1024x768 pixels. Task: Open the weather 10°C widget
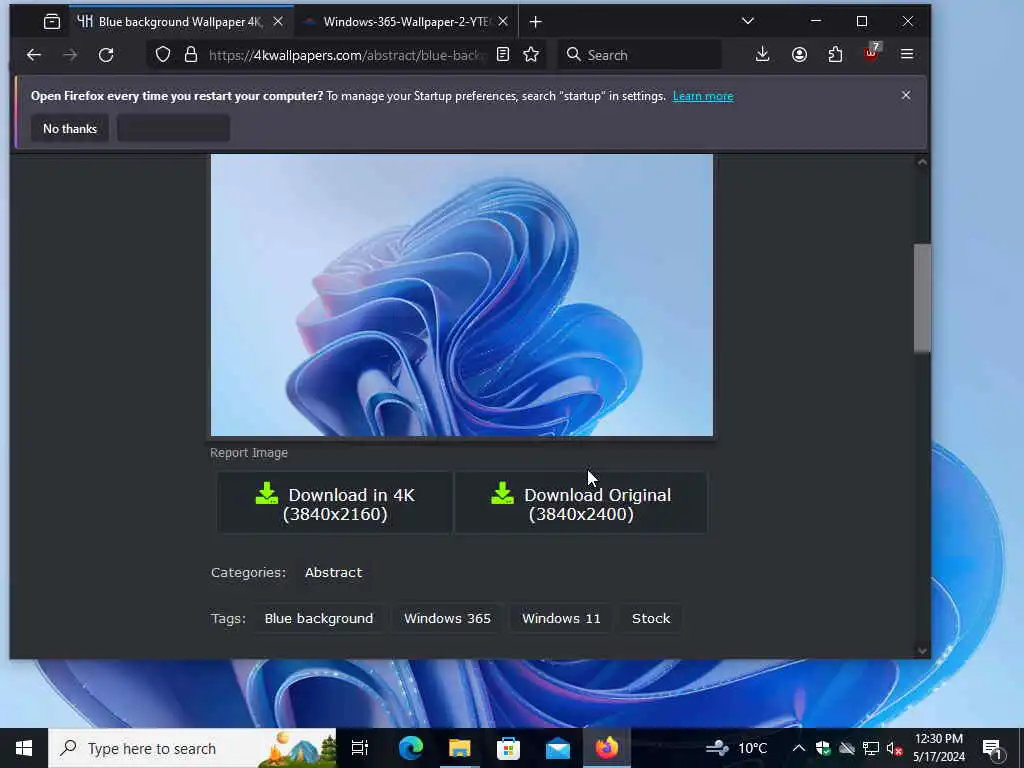click(736, 748)
